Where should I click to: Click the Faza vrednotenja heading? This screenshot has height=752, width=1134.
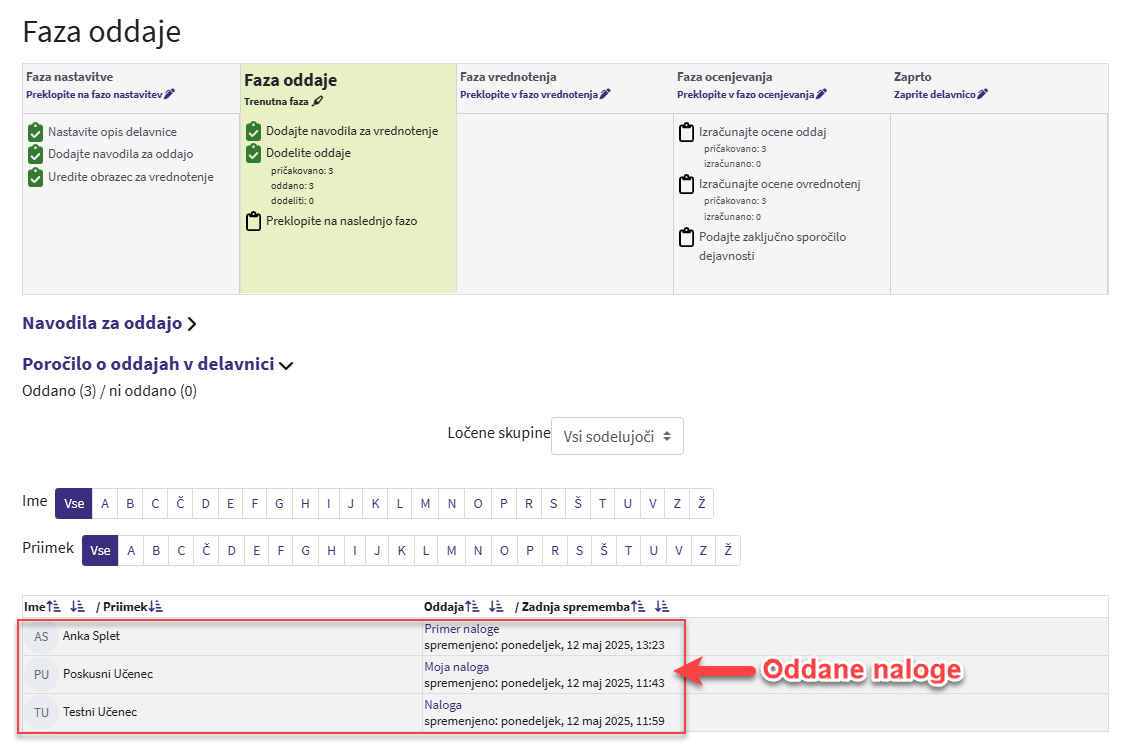coord(508,77)
